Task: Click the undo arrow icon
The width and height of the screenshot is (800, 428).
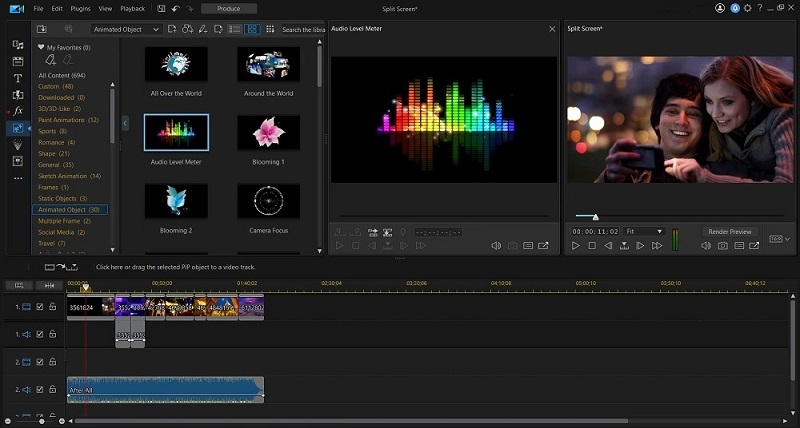Action: 175,8
